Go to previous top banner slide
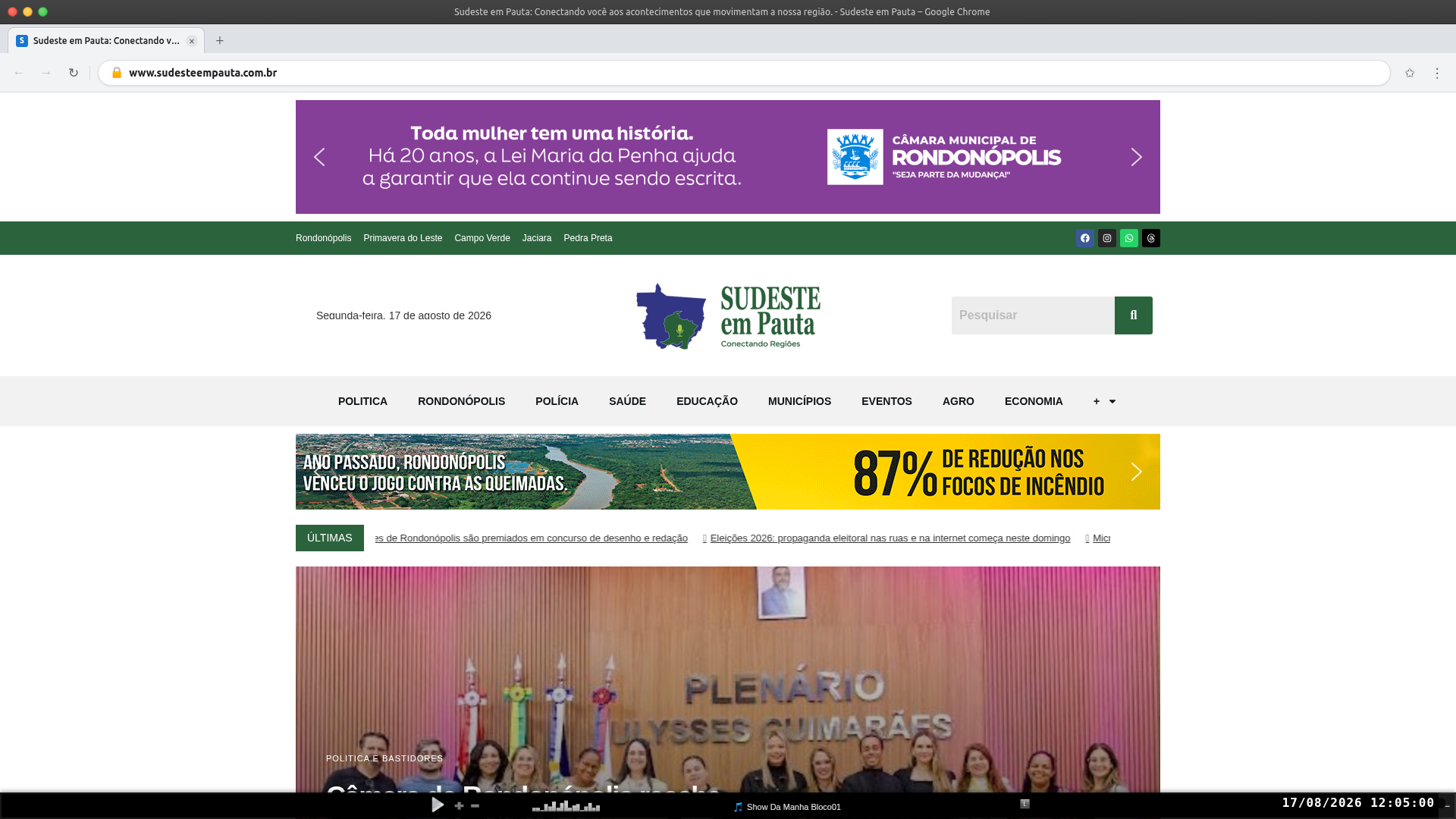The height and width of the screenshot is (819, 1456). coord(319,157)
